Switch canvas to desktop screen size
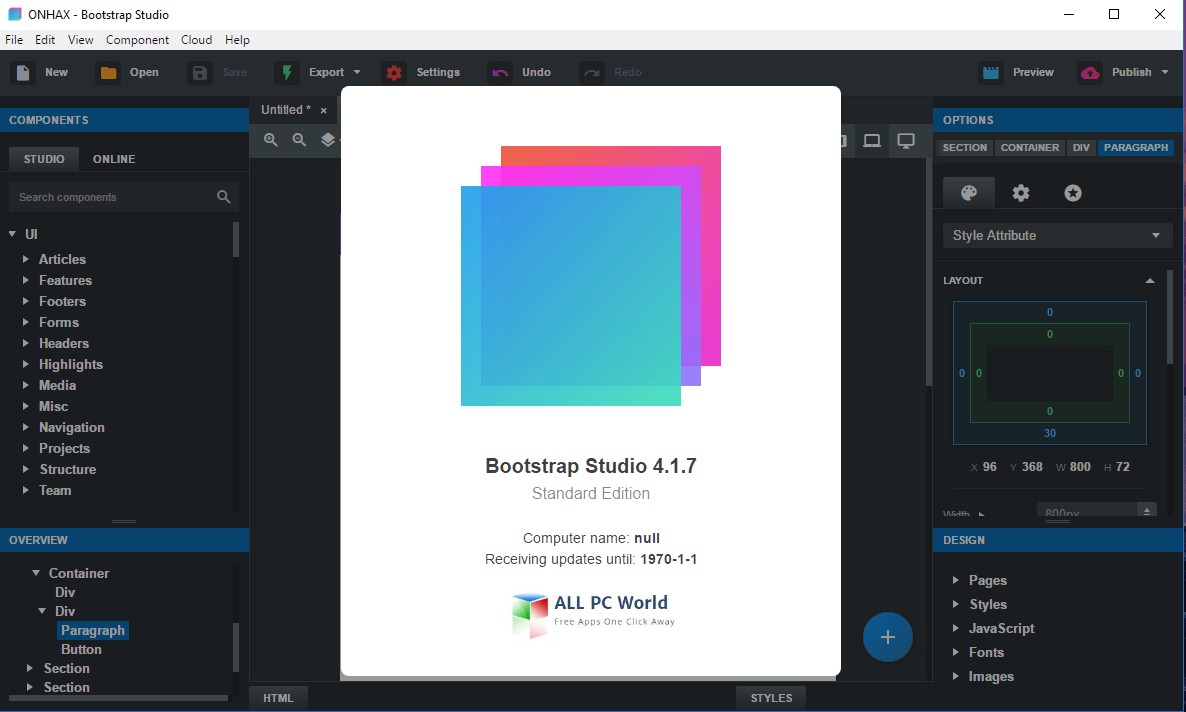This screenshot has width=1186, height=712. 905,141
